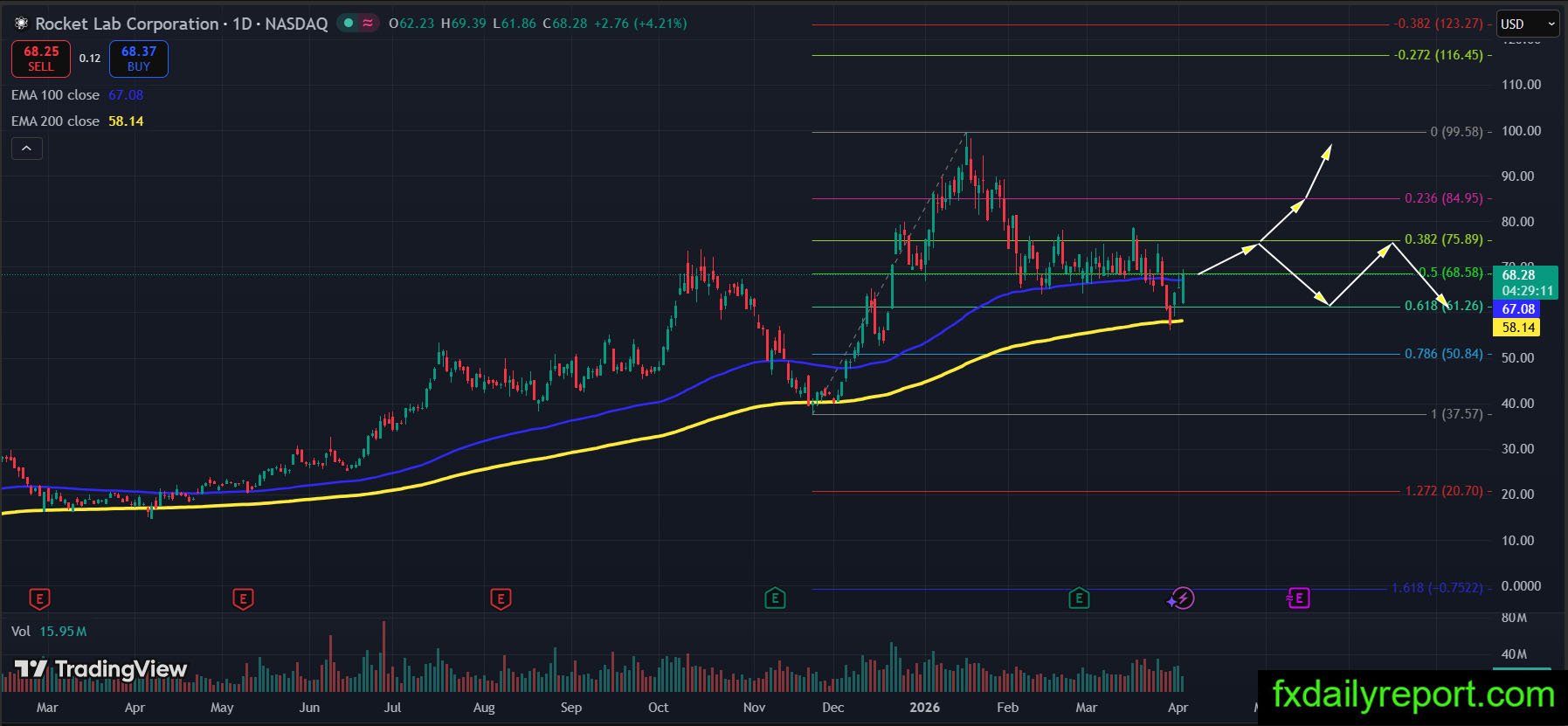Select the -0.382 (123.27) Fibonacci label
The width and height of the screenshot is (1568, 726).
[1439, 24]
